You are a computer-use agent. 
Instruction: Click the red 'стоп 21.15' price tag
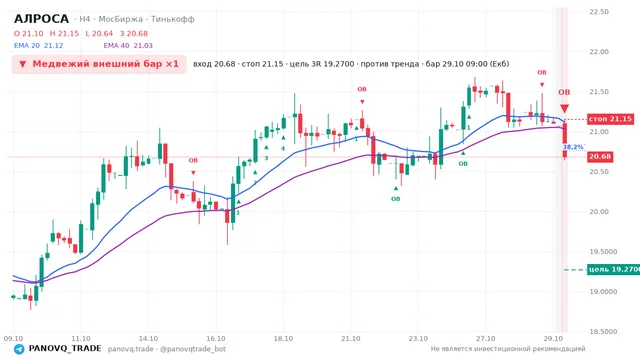610,119
